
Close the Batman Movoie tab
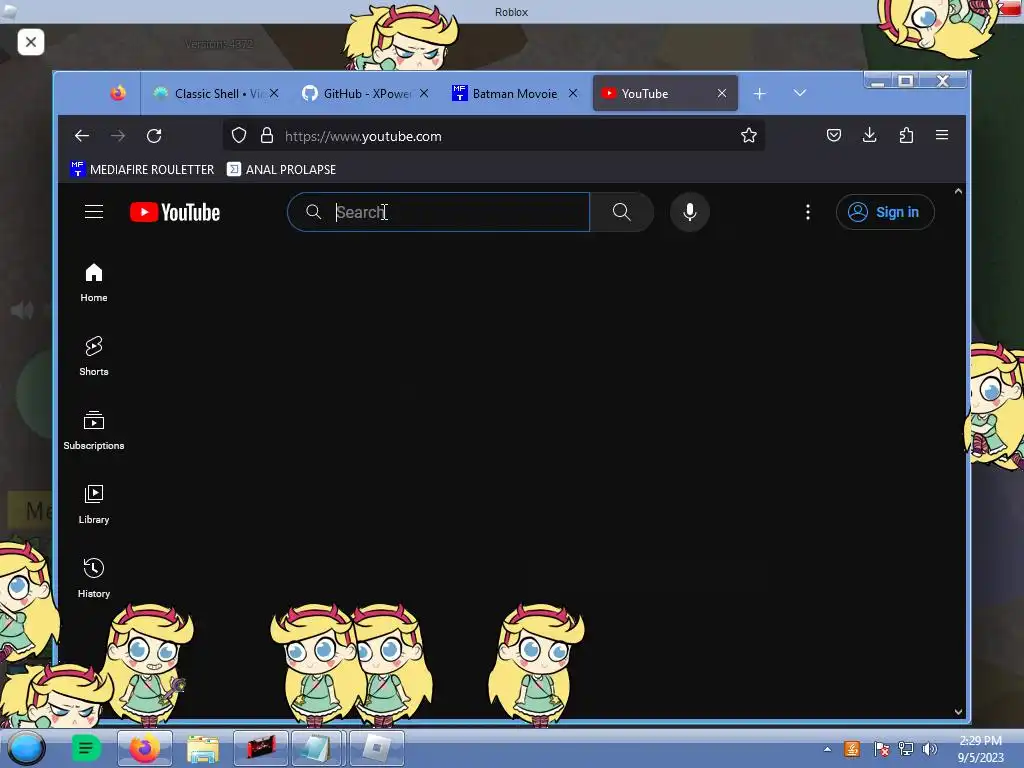click(573, 93)
